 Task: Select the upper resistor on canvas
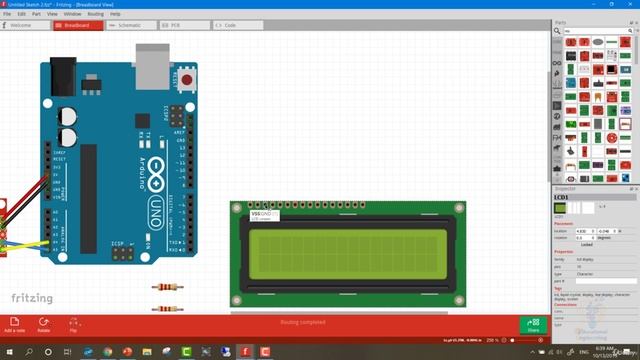point(167,287)
